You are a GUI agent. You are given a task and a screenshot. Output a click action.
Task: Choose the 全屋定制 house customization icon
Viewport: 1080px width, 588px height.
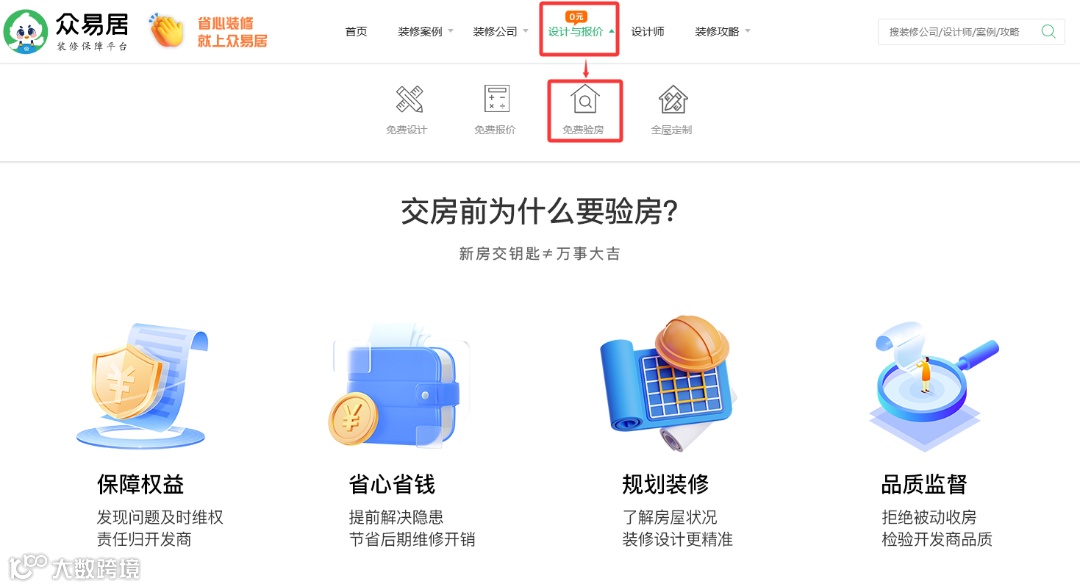pos(673,99)
